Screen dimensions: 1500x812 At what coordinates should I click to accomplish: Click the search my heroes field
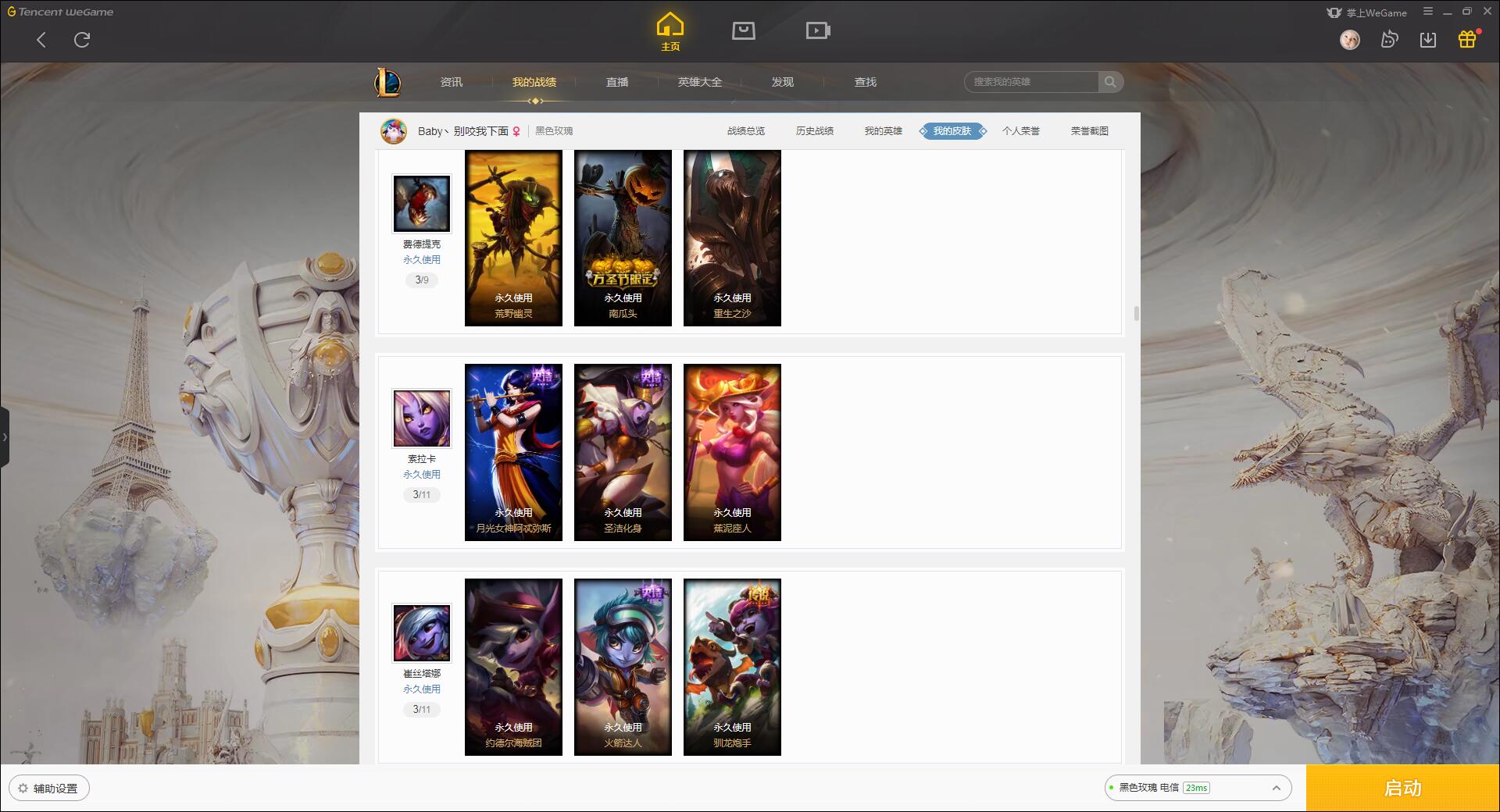pyautogui.click(x=1031, y=82)
